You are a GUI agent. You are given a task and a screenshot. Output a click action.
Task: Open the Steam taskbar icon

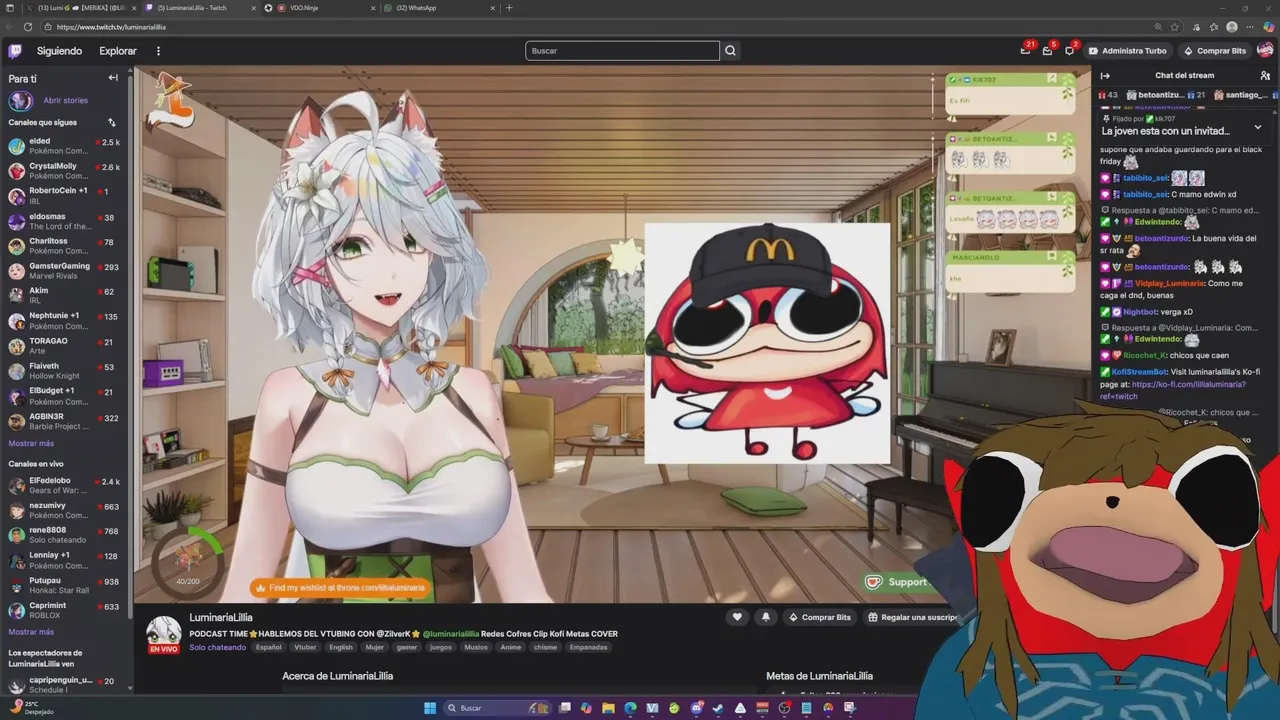coord(718,708)
